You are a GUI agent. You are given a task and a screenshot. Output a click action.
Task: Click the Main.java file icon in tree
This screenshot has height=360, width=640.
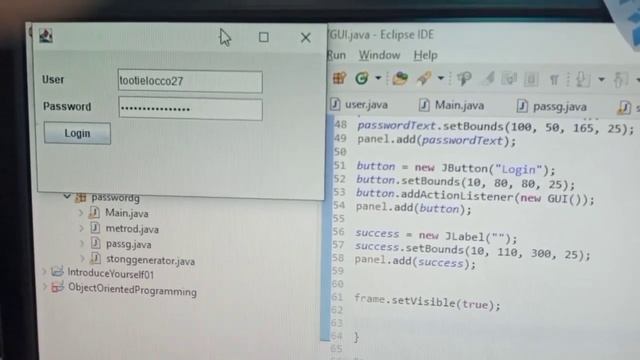coord(94,212)
